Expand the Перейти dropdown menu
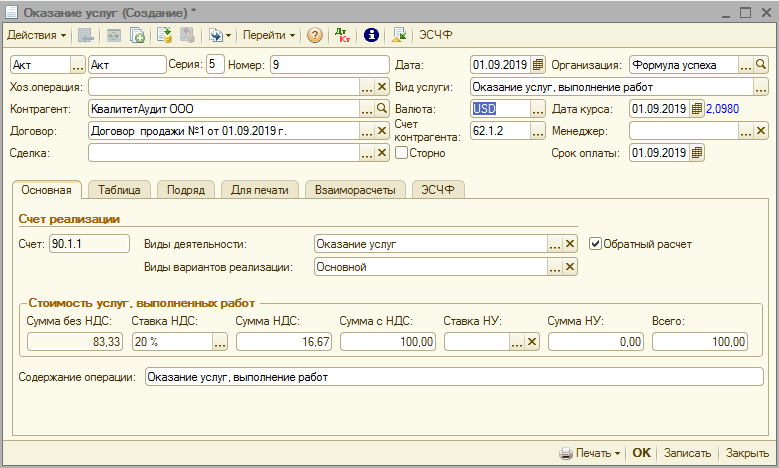 point(269,35)
